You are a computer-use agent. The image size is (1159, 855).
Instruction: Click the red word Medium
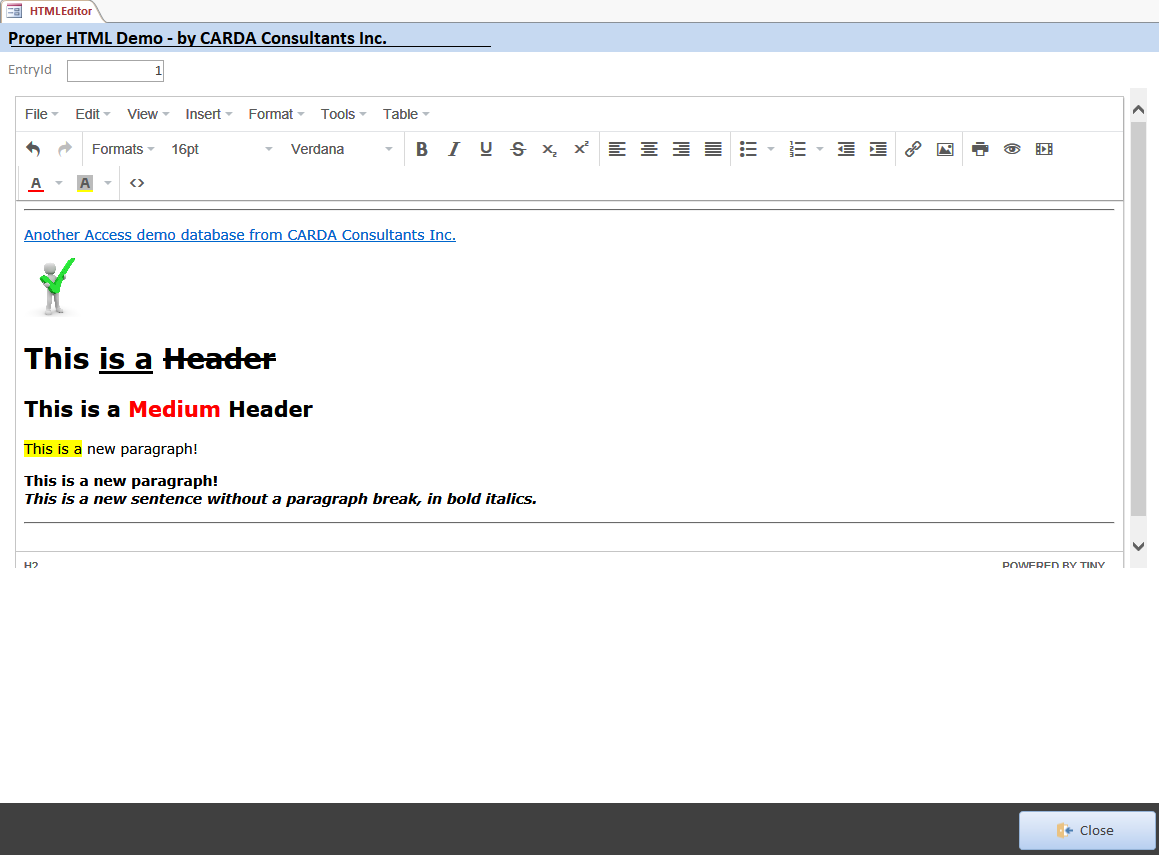[174, 409]
